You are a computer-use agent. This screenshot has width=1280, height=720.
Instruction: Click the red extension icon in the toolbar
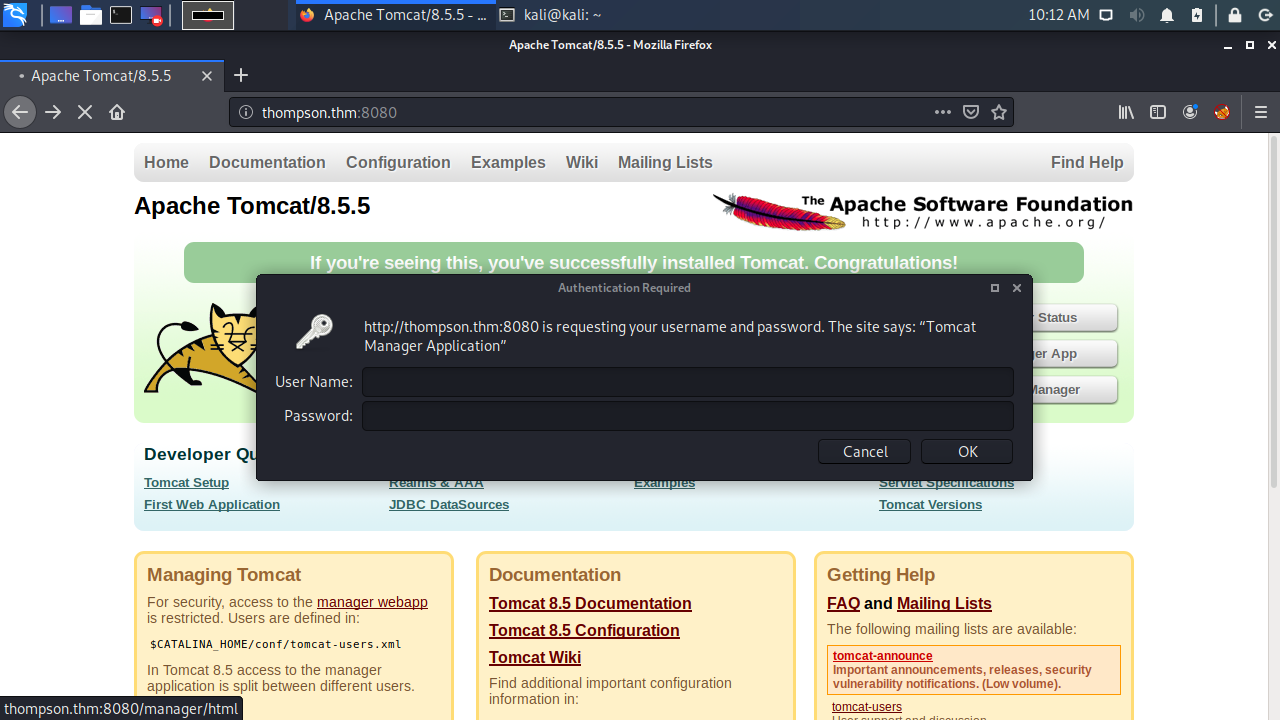click(x=1222, y=112)
